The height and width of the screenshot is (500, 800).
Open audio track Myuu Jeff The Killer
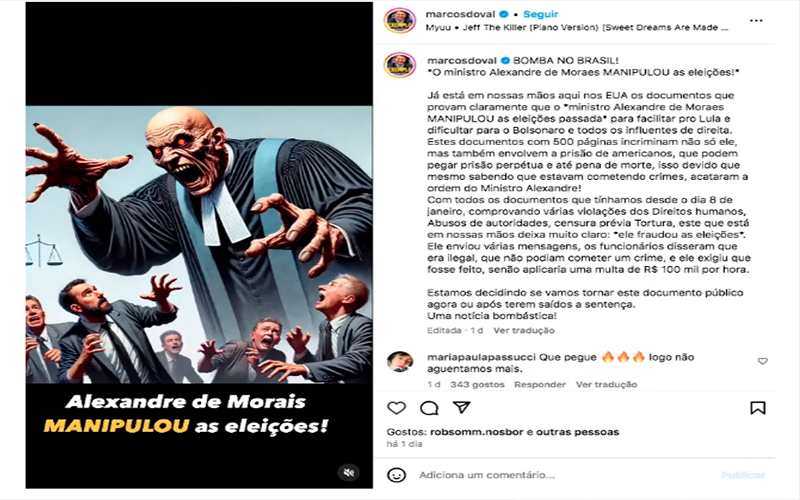[x=577, y=28]
